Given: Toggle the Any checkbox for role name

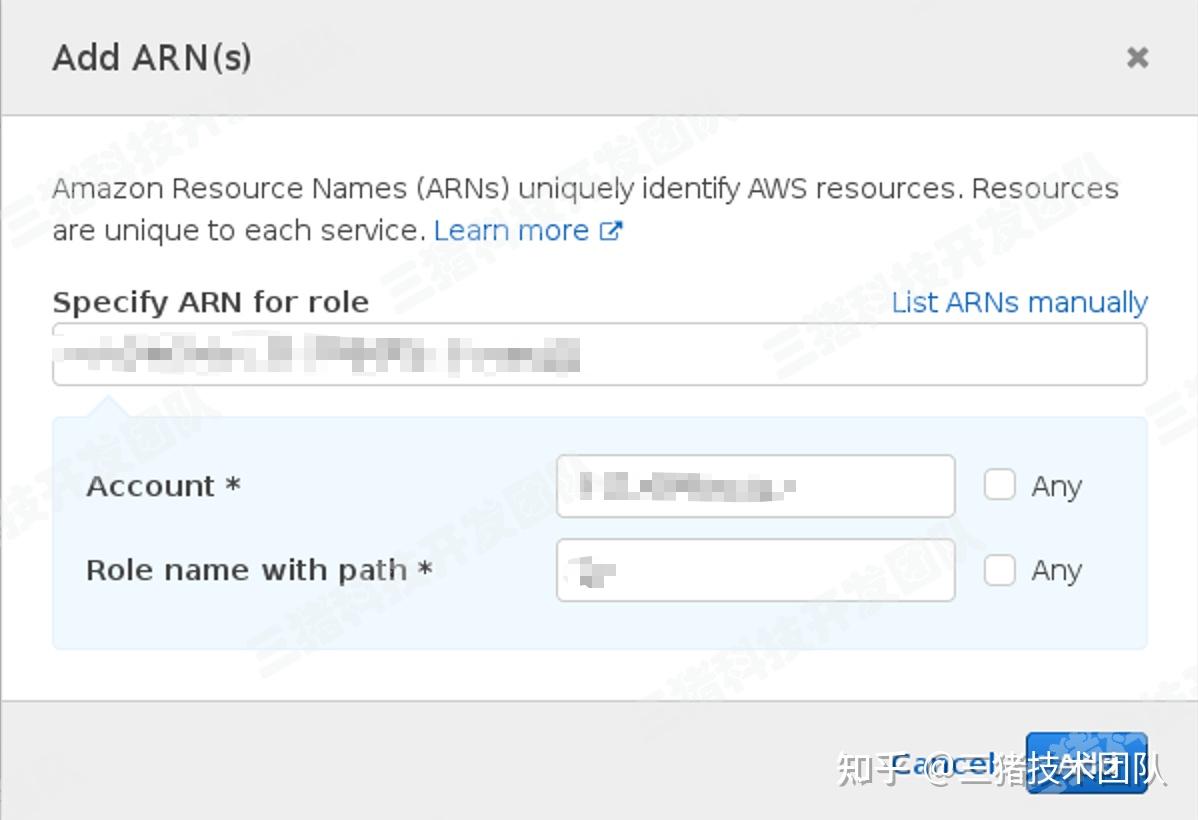Looking at the screenshot, I should (x=1000, y=569).
